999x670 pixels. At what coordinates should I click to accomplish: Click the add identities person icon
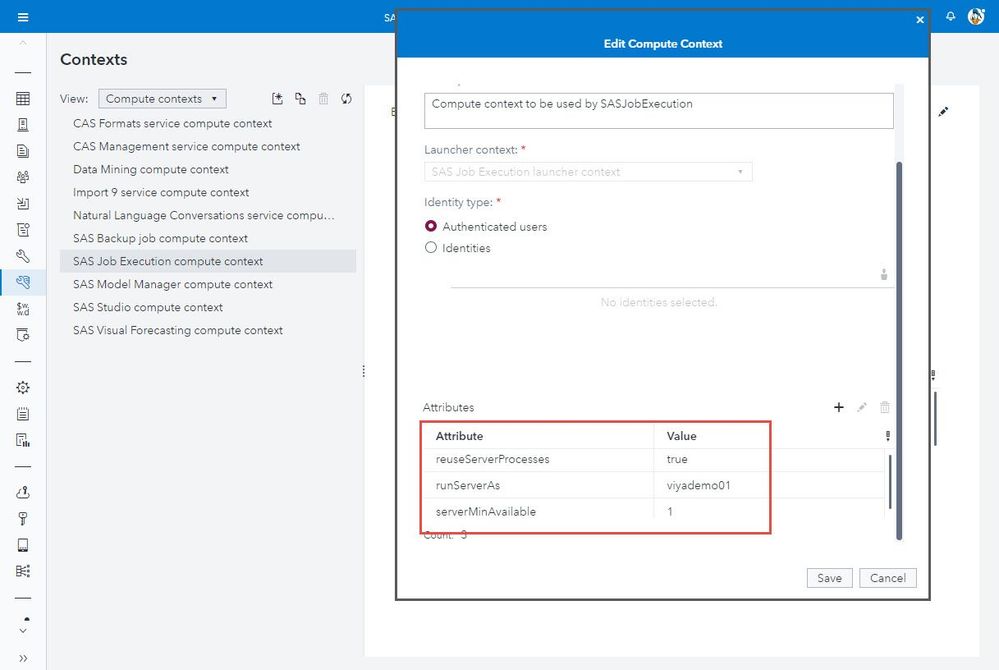click(x=884, y=274)
